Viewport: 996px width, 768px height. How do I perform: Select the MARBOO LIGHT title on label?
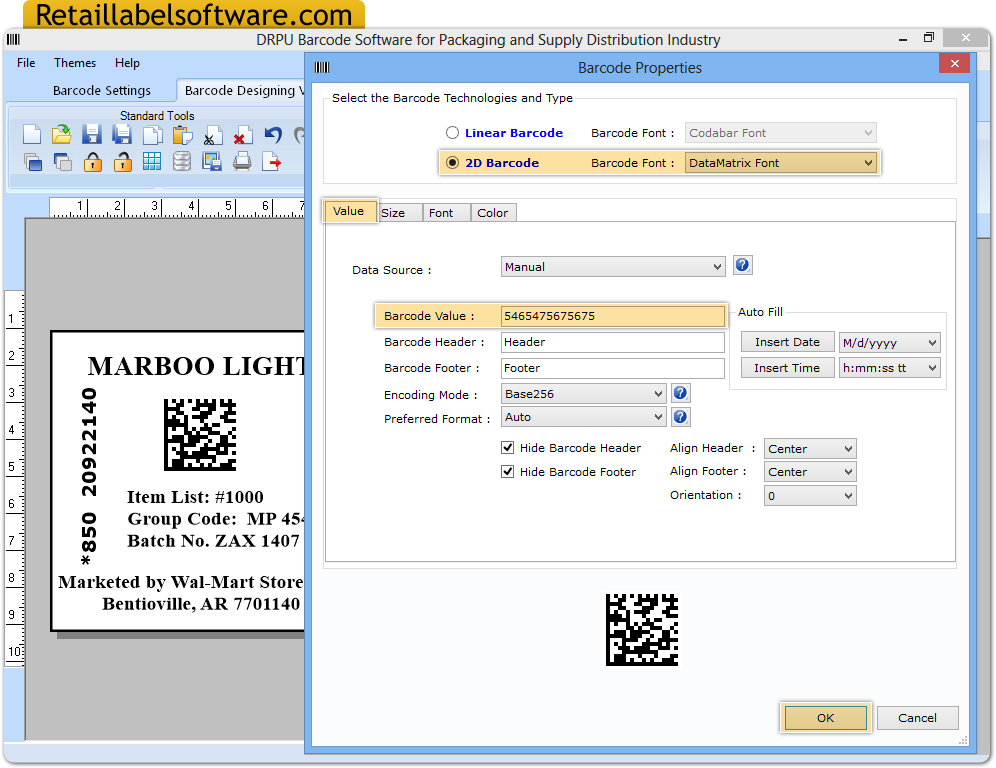pyautogui.click(x=196, y=366)
